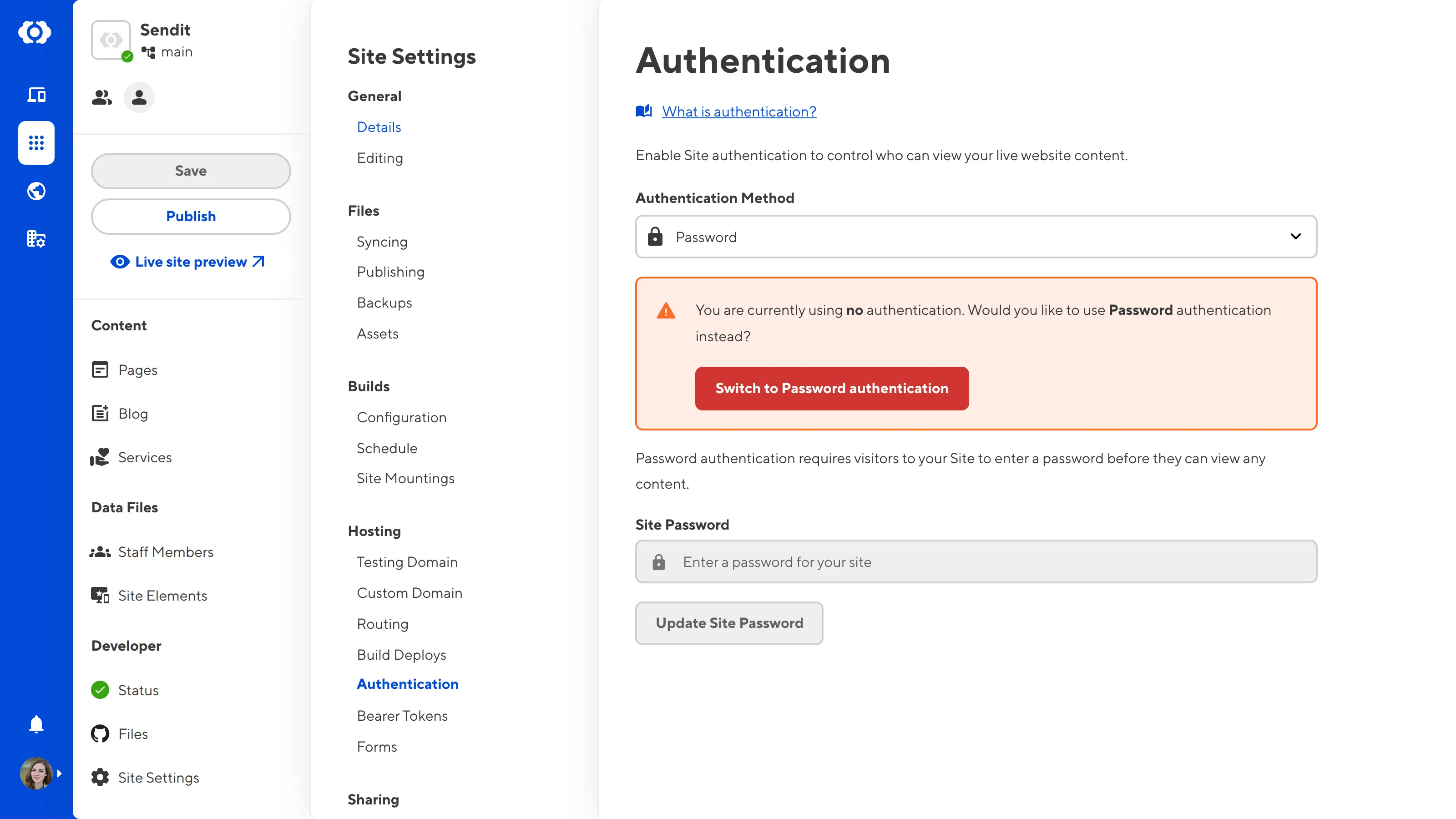Click the team members group icon

102,98
